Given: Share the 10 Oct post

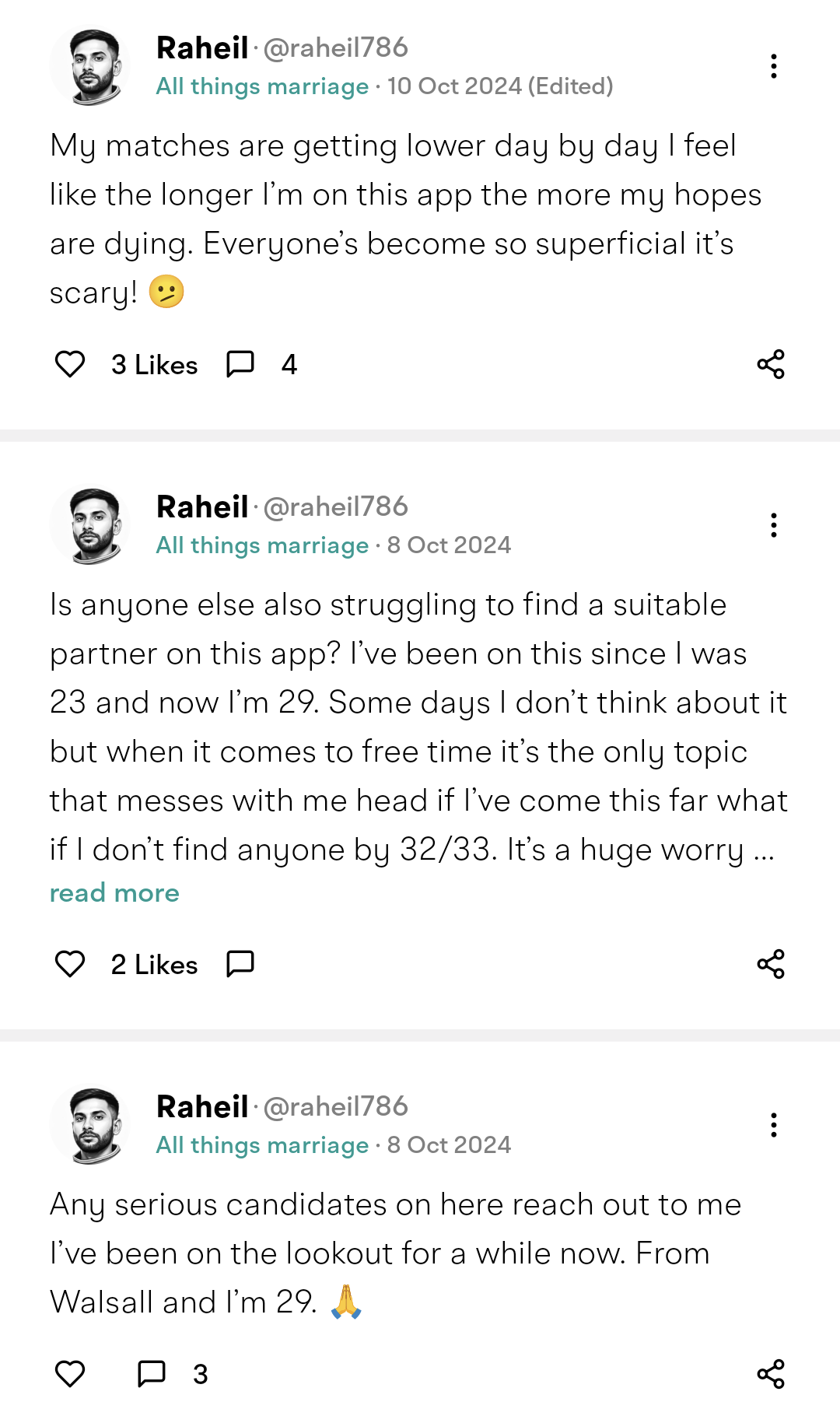Looking at the screenshot, I should tap(771, 364).
